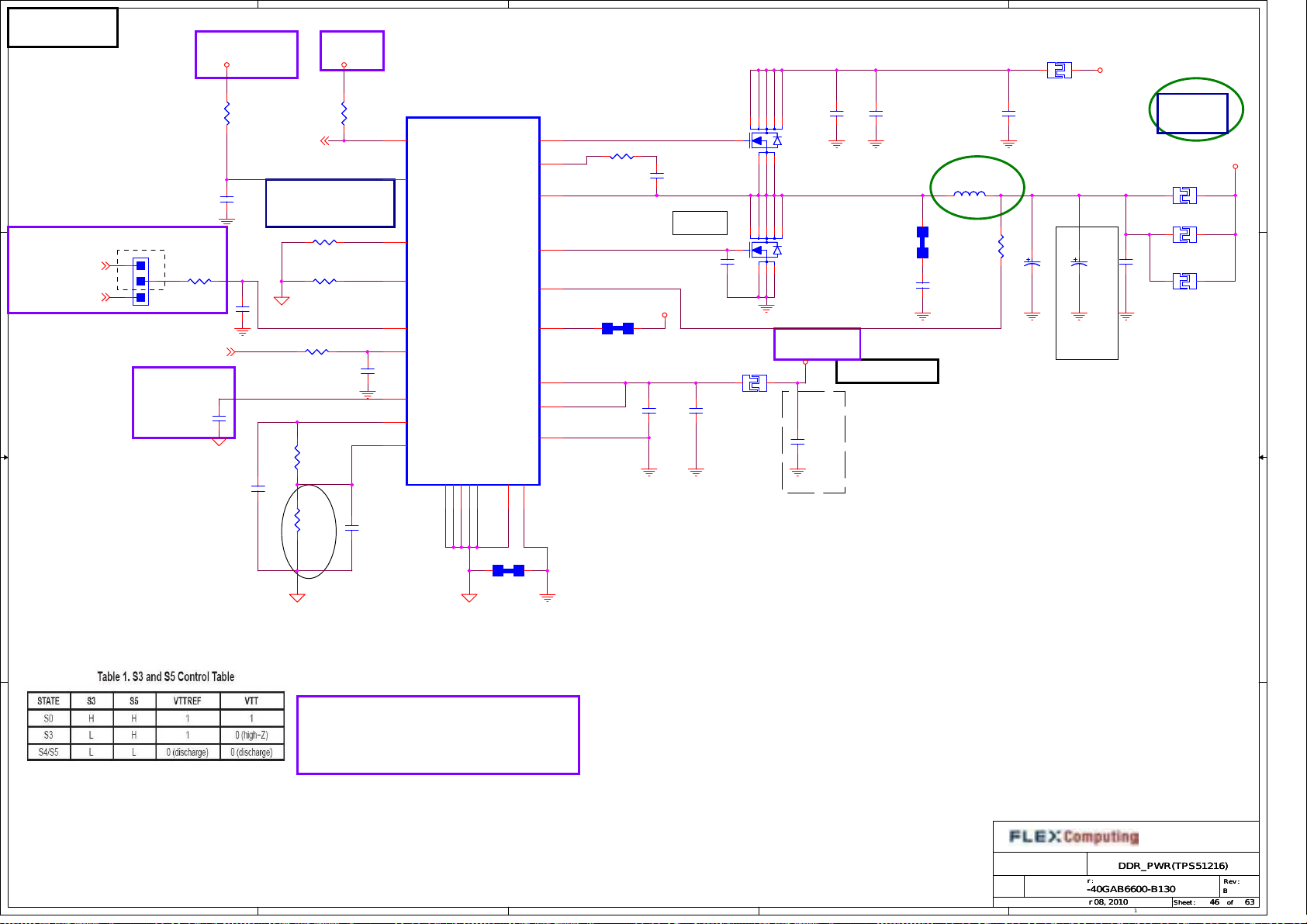The width and height of the screenshot is (1307, 924).
Task: Select '0 (discharge)' in the VTTREF column
Action: pyautogui.click(x=188, y=752)
